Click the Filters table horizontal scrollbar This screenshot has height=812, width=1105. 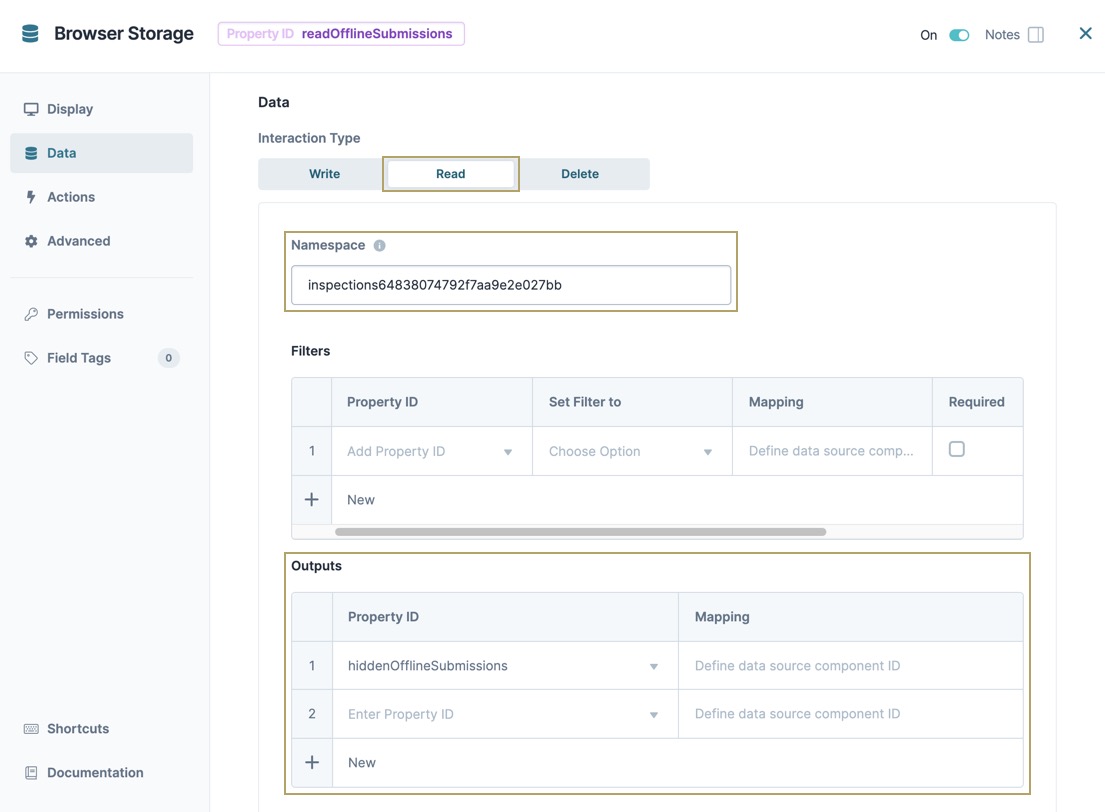click(x=580, y=532)
